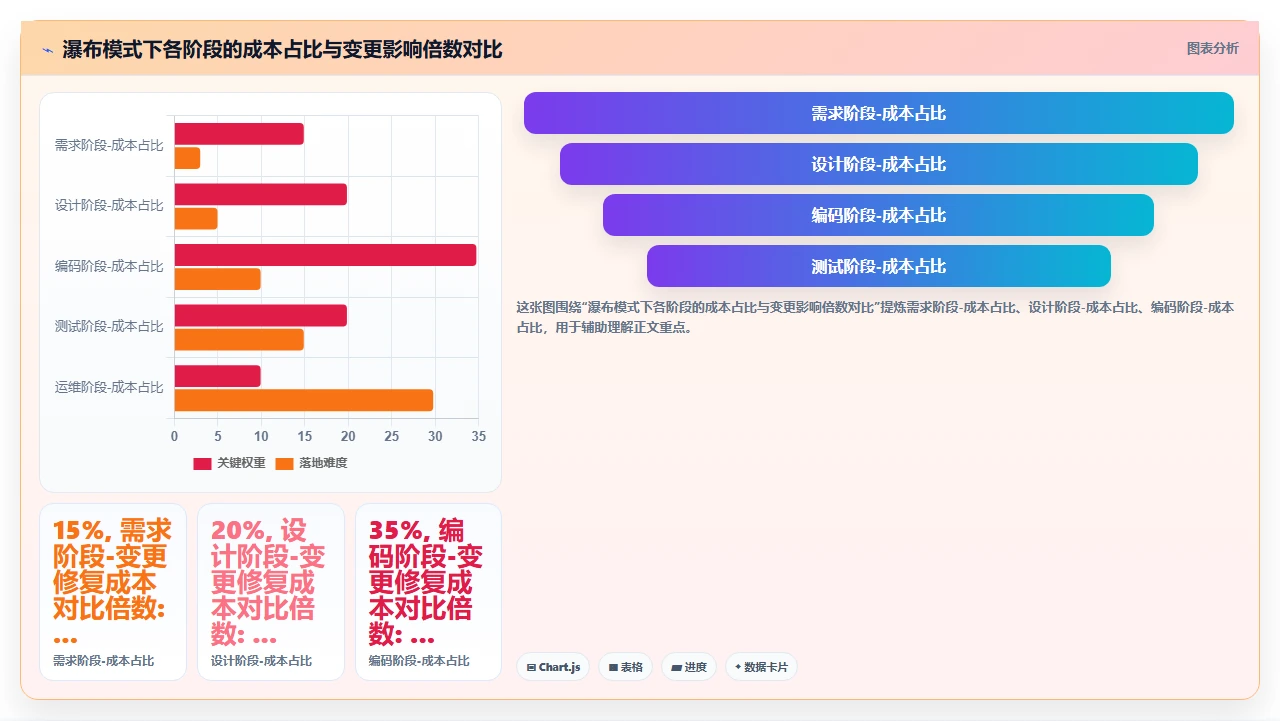Image resolution: width=1280 pixels, height=721 pixels.
Task: Click the icon beside the chart title
Action: pyautogui.click(x=48, y=49)
